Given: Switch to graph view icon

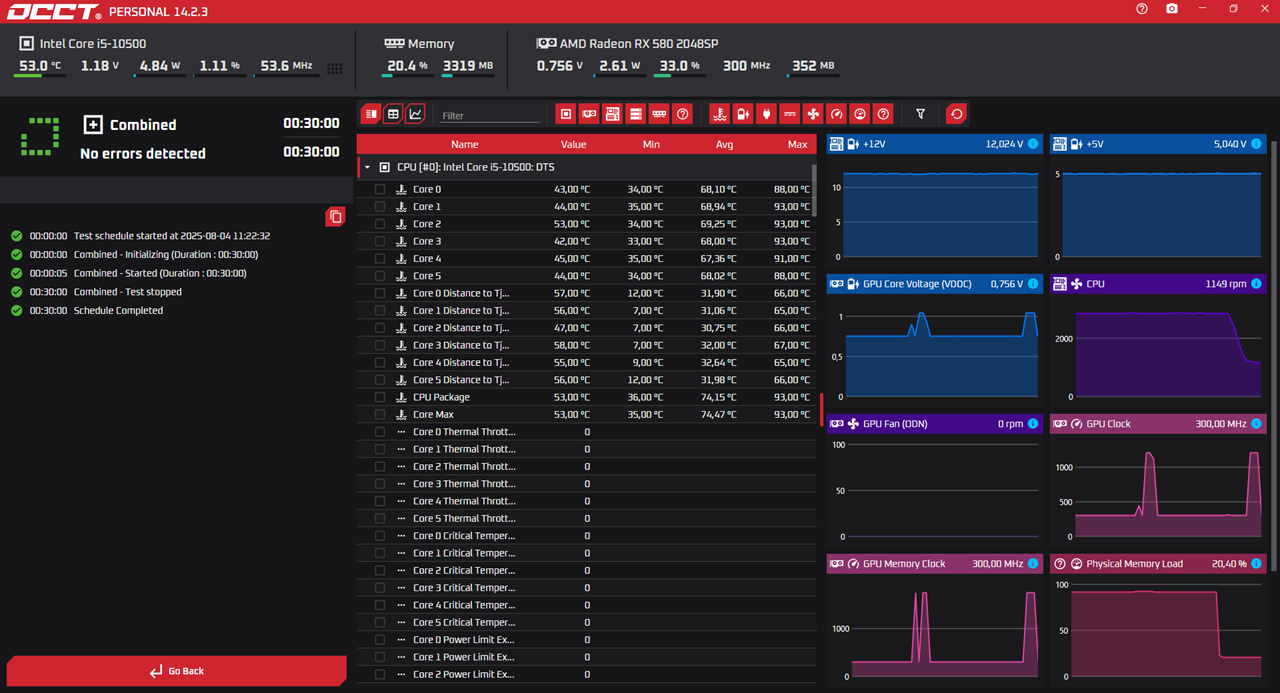Looking at the screenshot, I should tap(415, 114).
